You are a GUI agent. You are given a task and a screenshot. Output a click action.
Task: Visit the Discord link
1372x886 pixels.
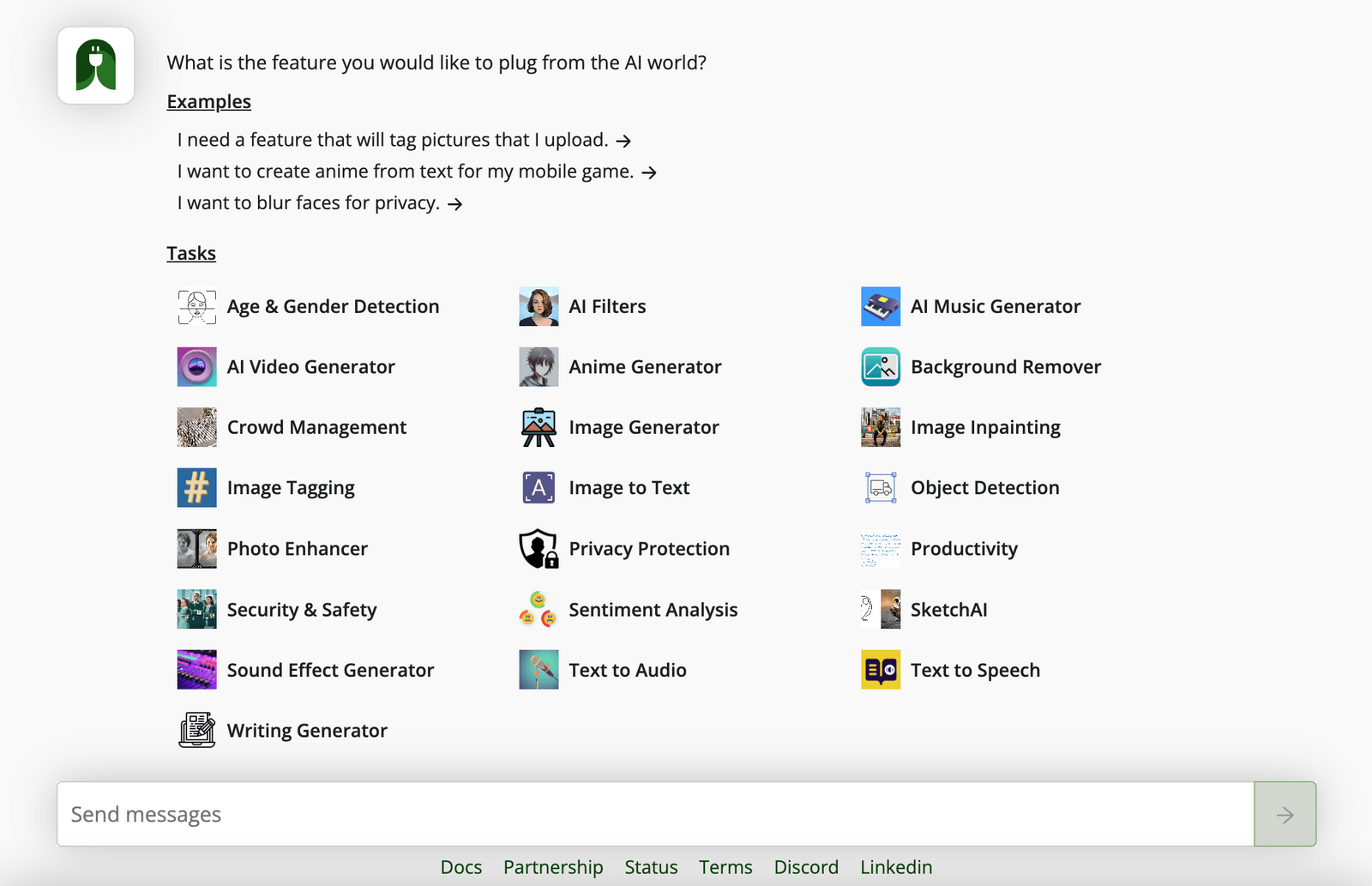pos(805,867)
